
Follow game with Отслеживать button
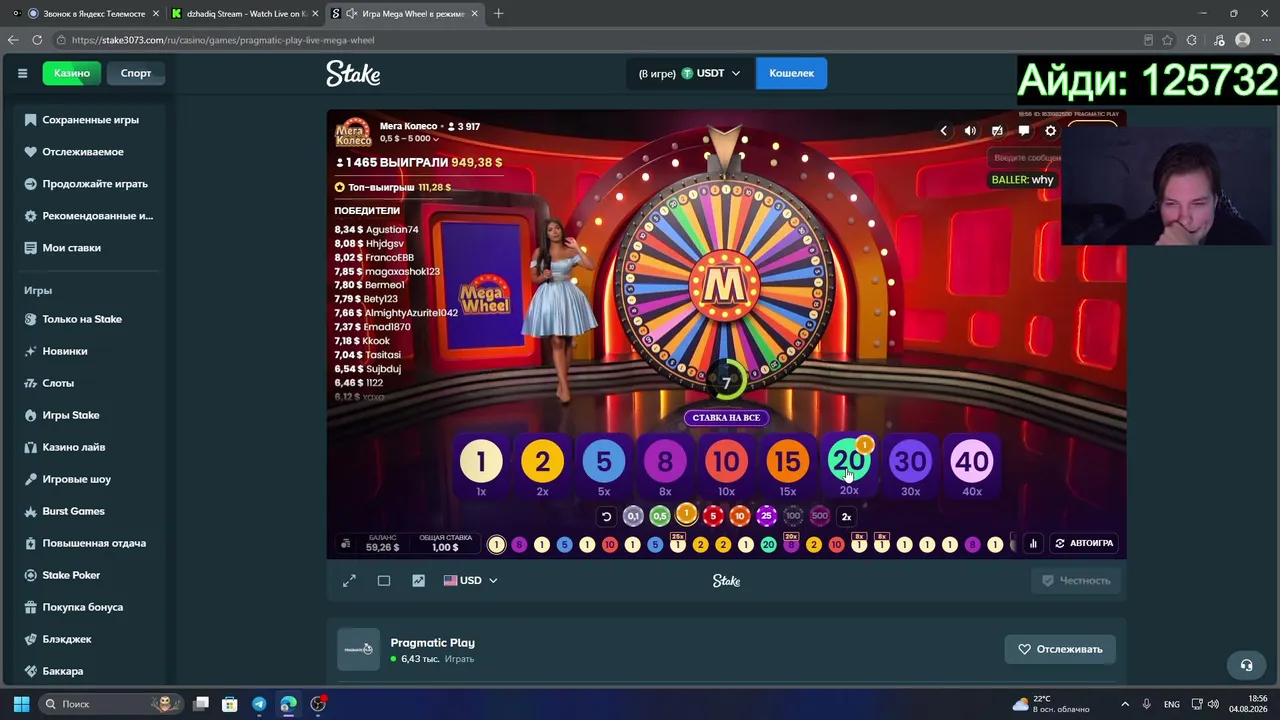point(1060,649)
